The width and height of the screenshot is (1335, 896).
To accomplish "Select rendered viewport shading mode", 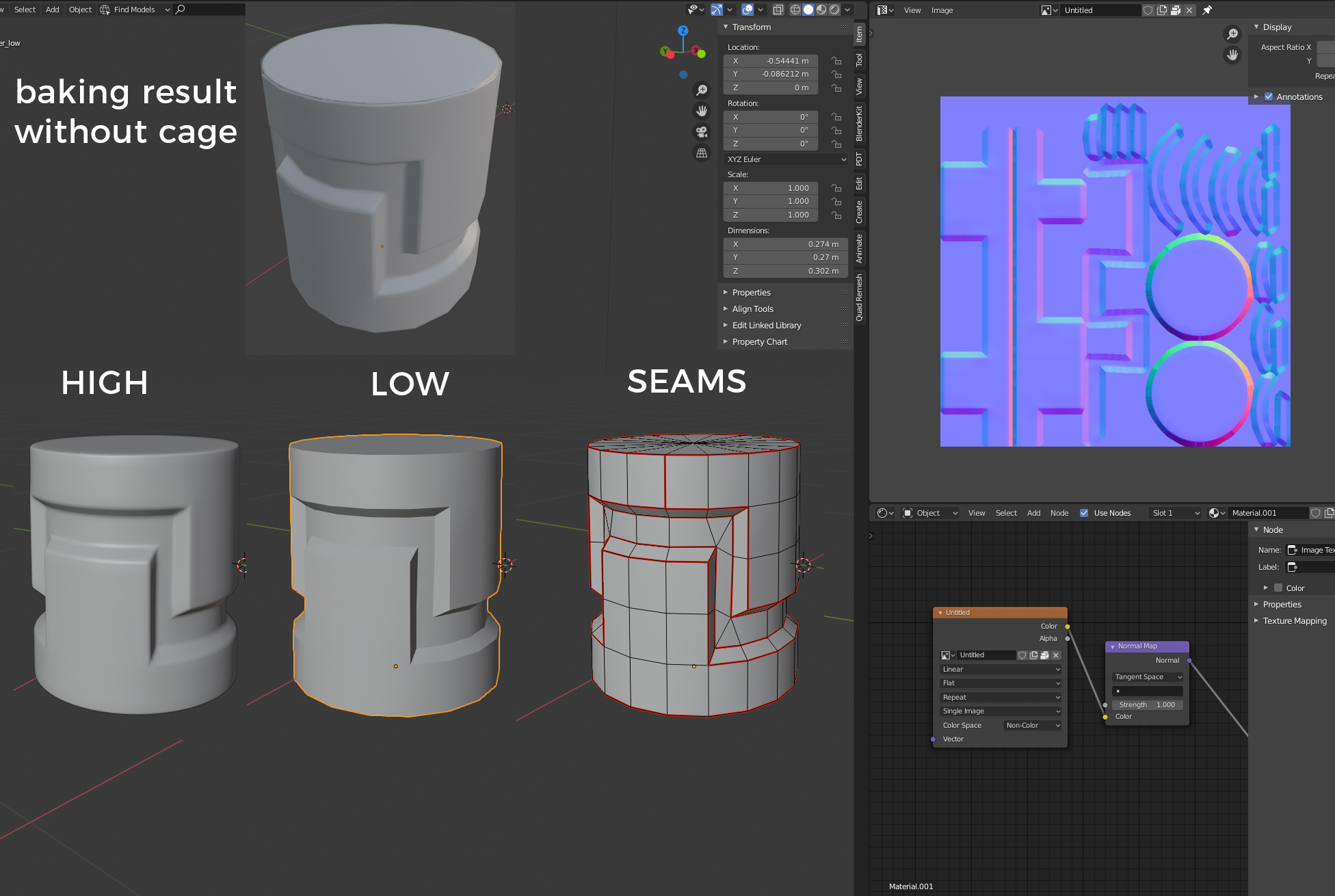I will click(x=834, y=10).
